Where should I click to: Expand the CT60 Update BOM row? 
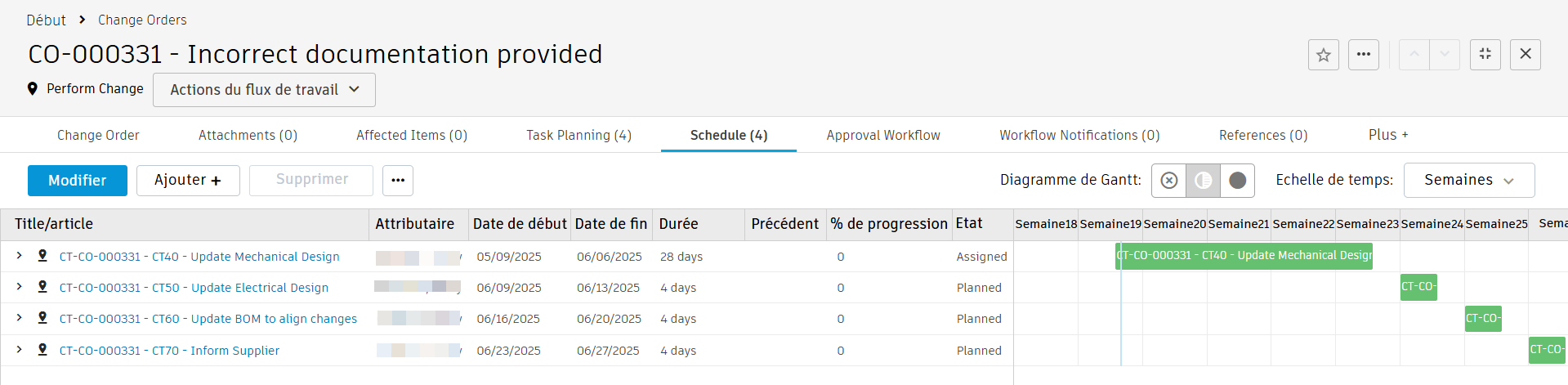(19, 318)
